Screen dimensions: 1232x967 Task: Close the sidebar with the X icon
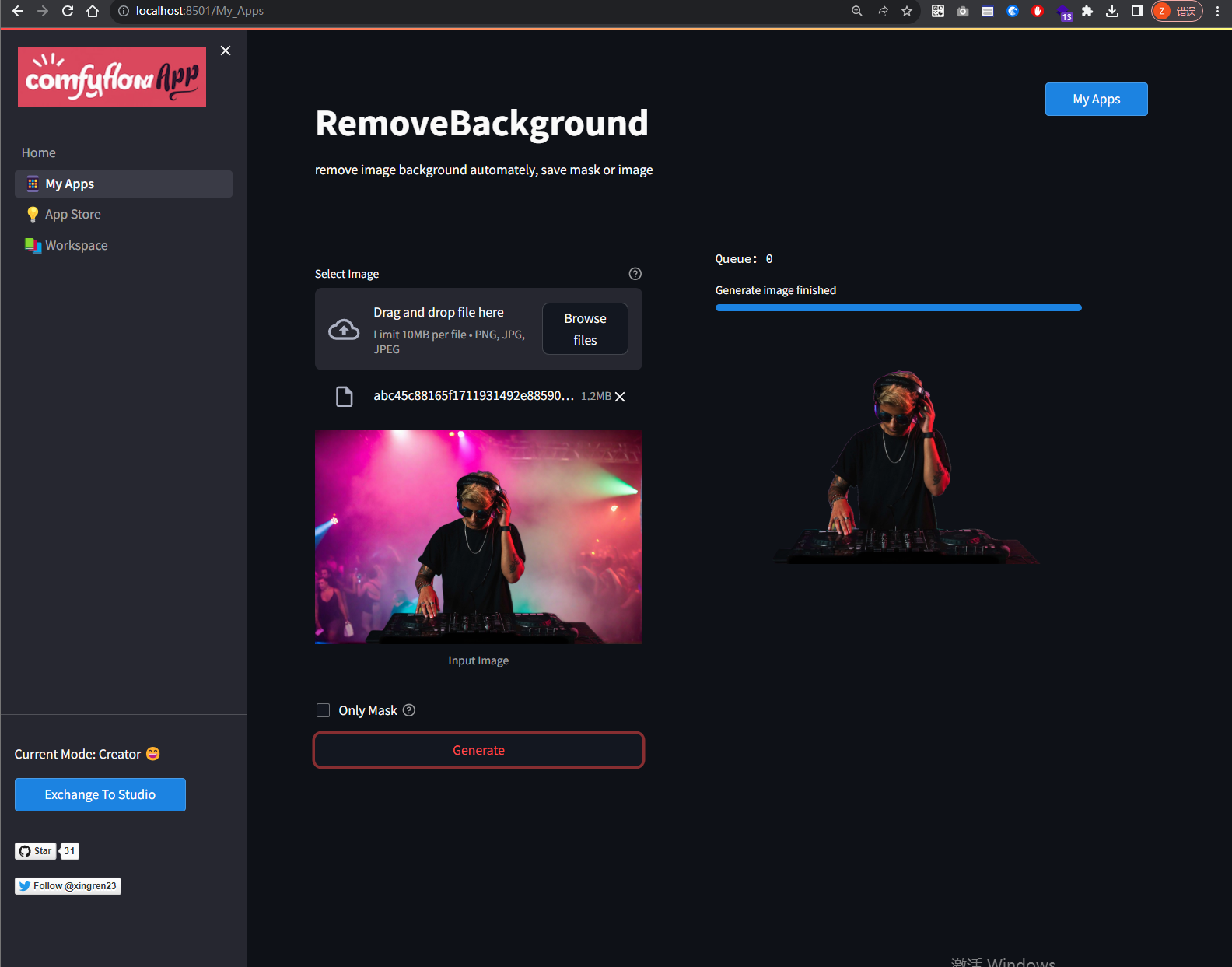click(x=226, y=51)
